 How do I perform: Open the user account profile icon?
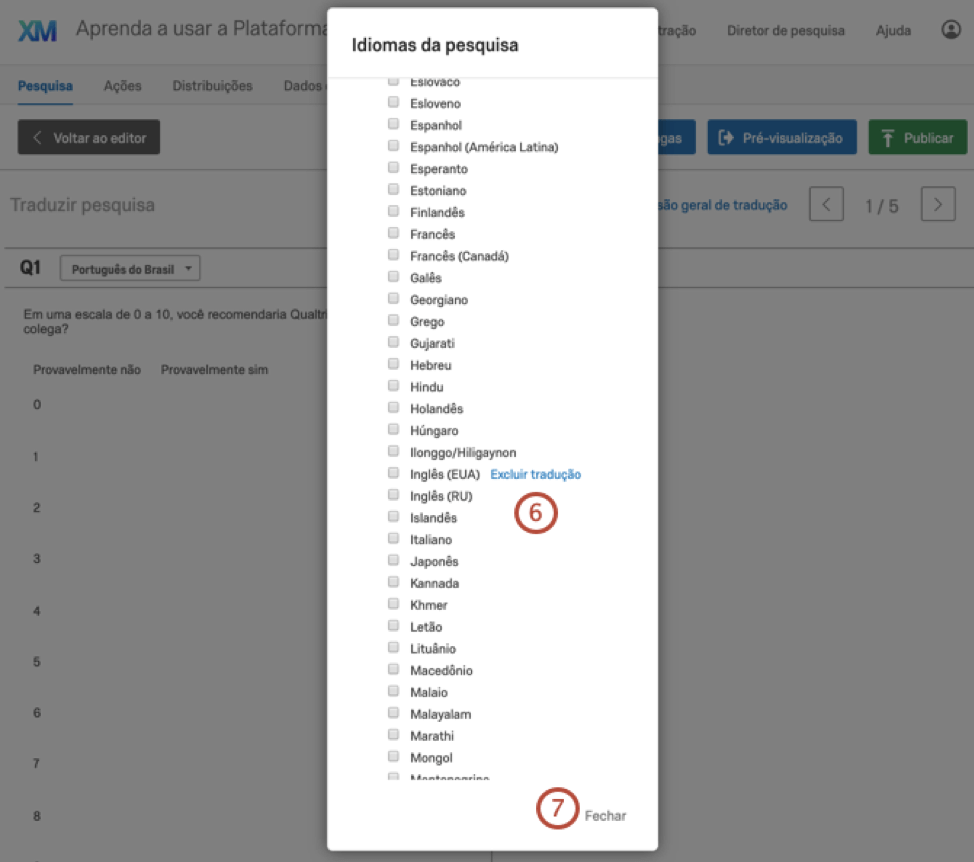point(950,30)
